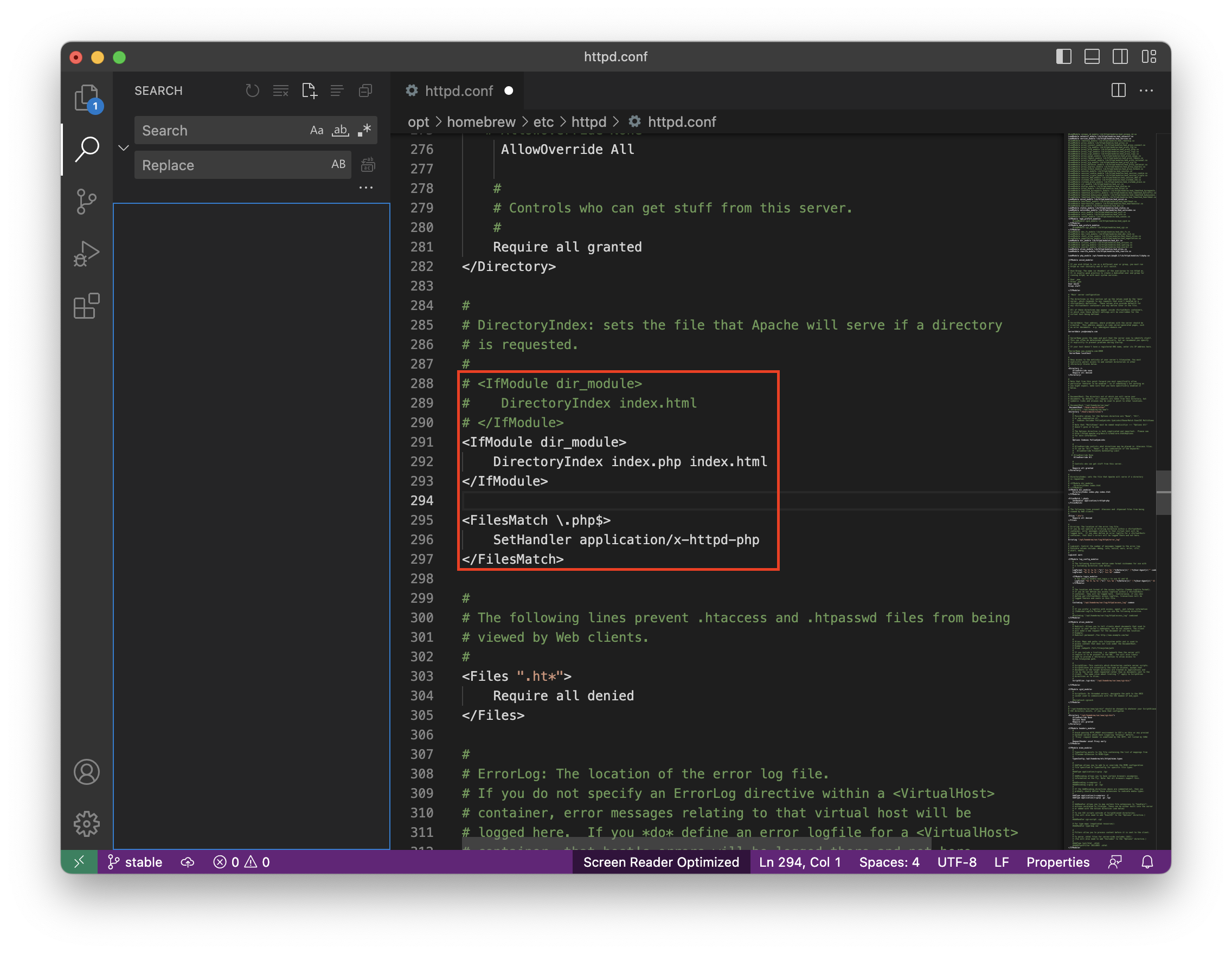Viewport: 1232px width, 954px height.
Task: Change encoding via UTF-8
Action: click(957, 861)
